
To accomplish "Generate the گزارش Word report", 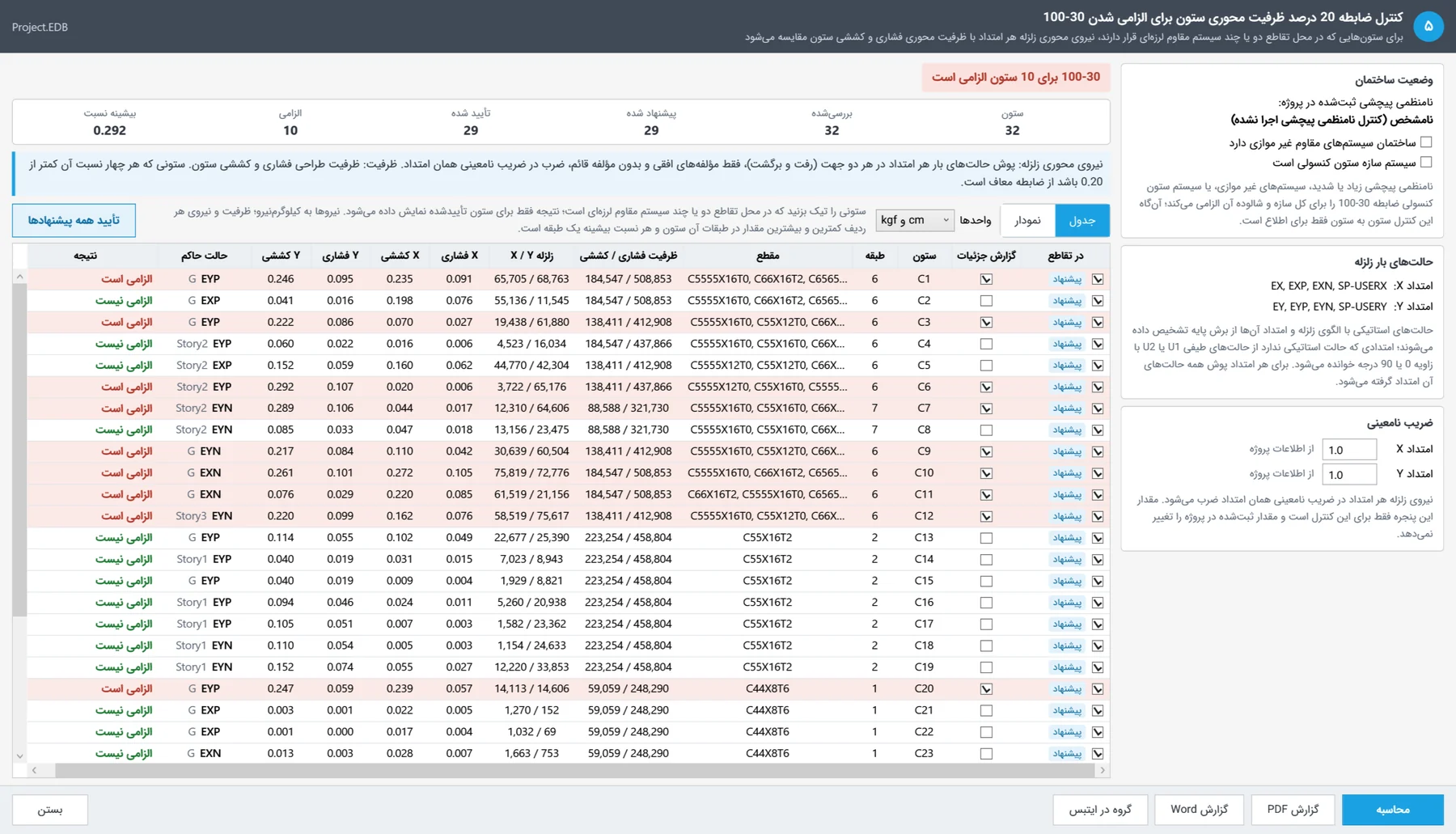I will 1199,809.
